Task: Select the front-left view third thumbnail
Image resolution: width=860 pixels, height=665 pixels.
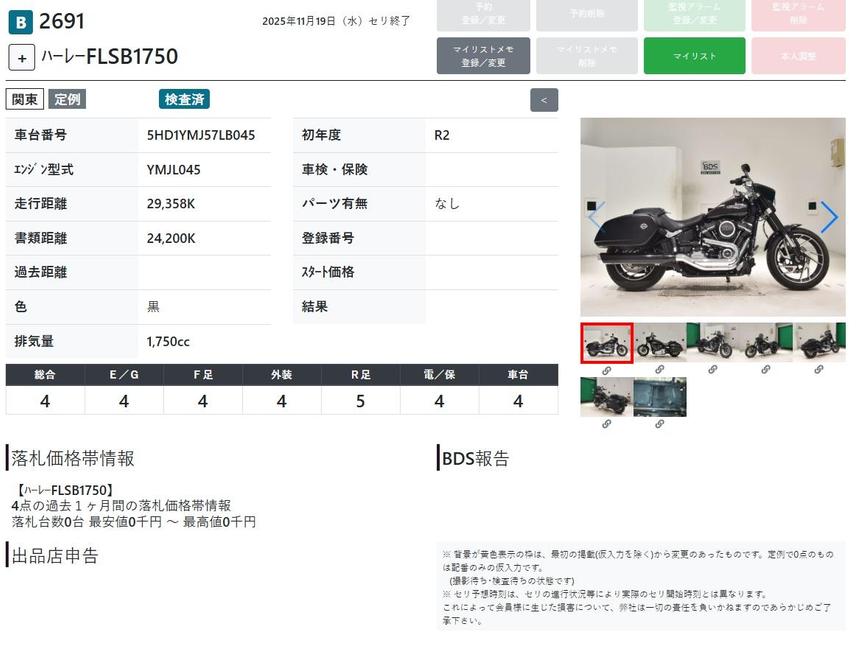Action: click(x=713, y=343)
